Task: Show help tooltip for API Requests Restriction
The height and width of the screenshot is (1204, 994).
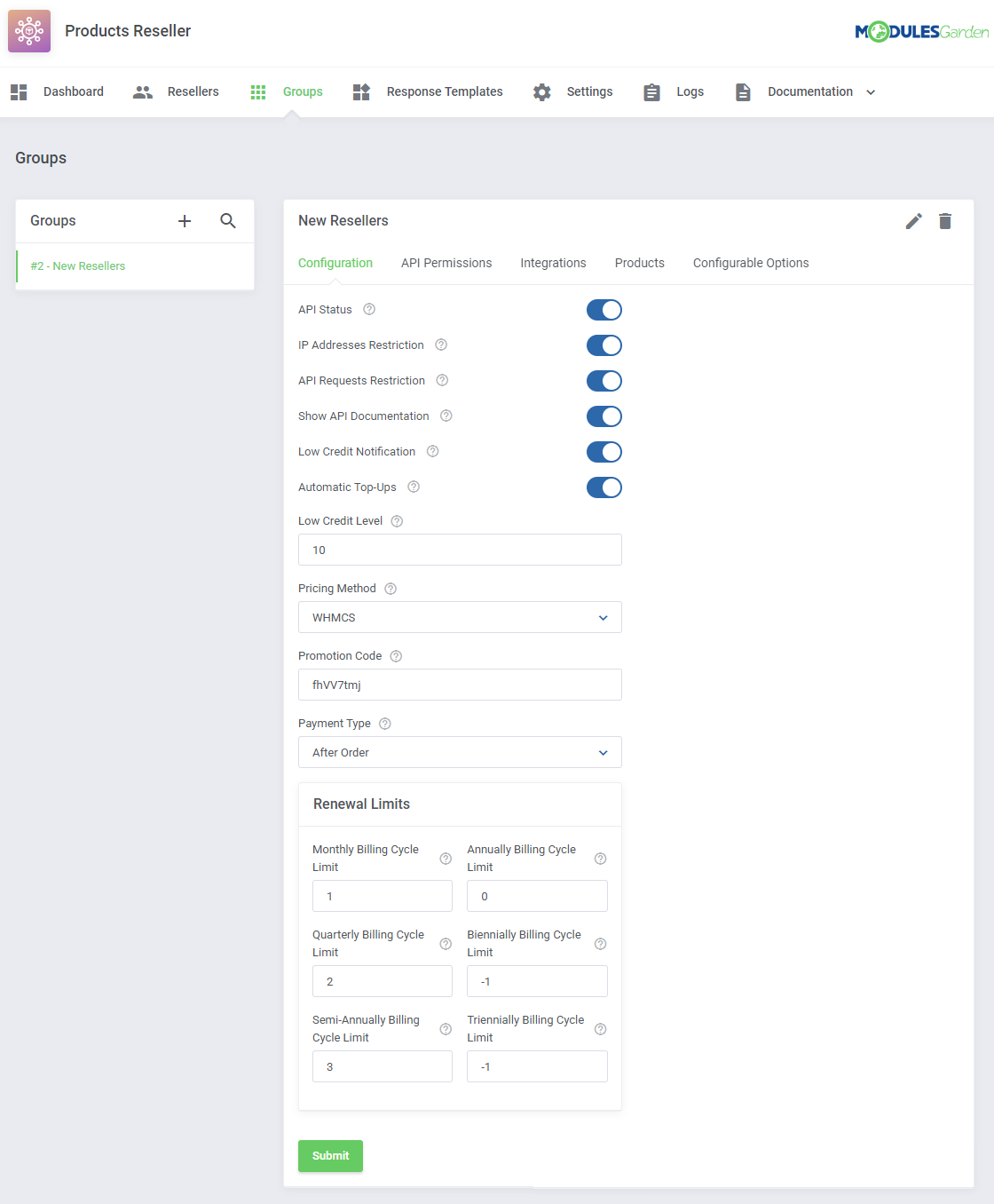Action: [x=442, y=380]
